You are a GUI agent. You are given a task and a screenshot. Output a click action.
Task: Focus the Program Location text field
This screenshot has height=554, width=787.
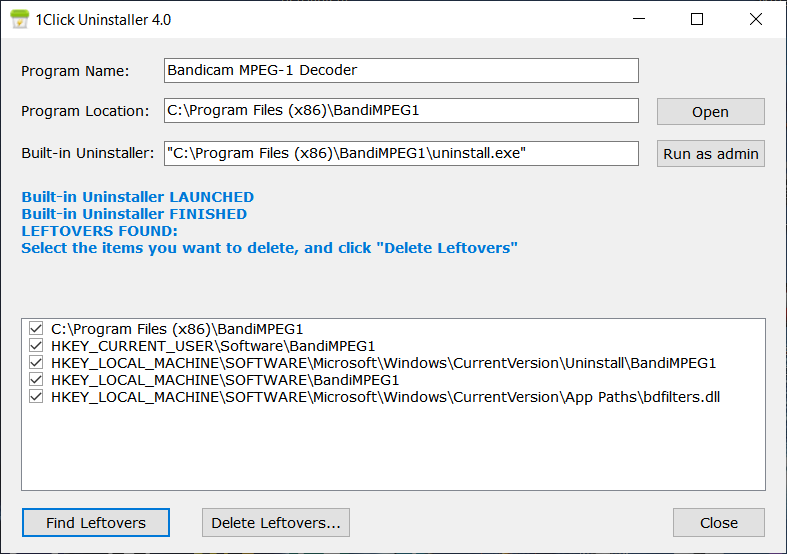tap(400, 111)
